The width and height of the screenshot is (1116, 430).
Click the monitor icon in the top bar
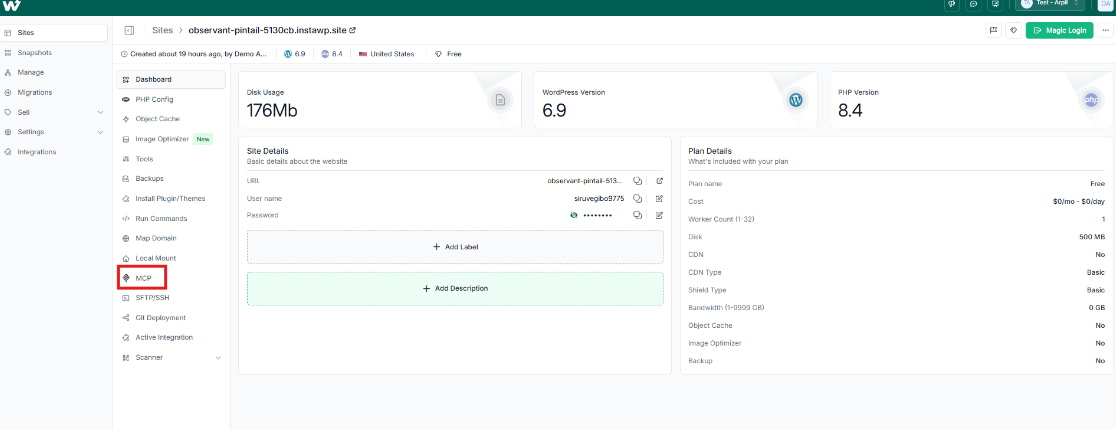994,4
